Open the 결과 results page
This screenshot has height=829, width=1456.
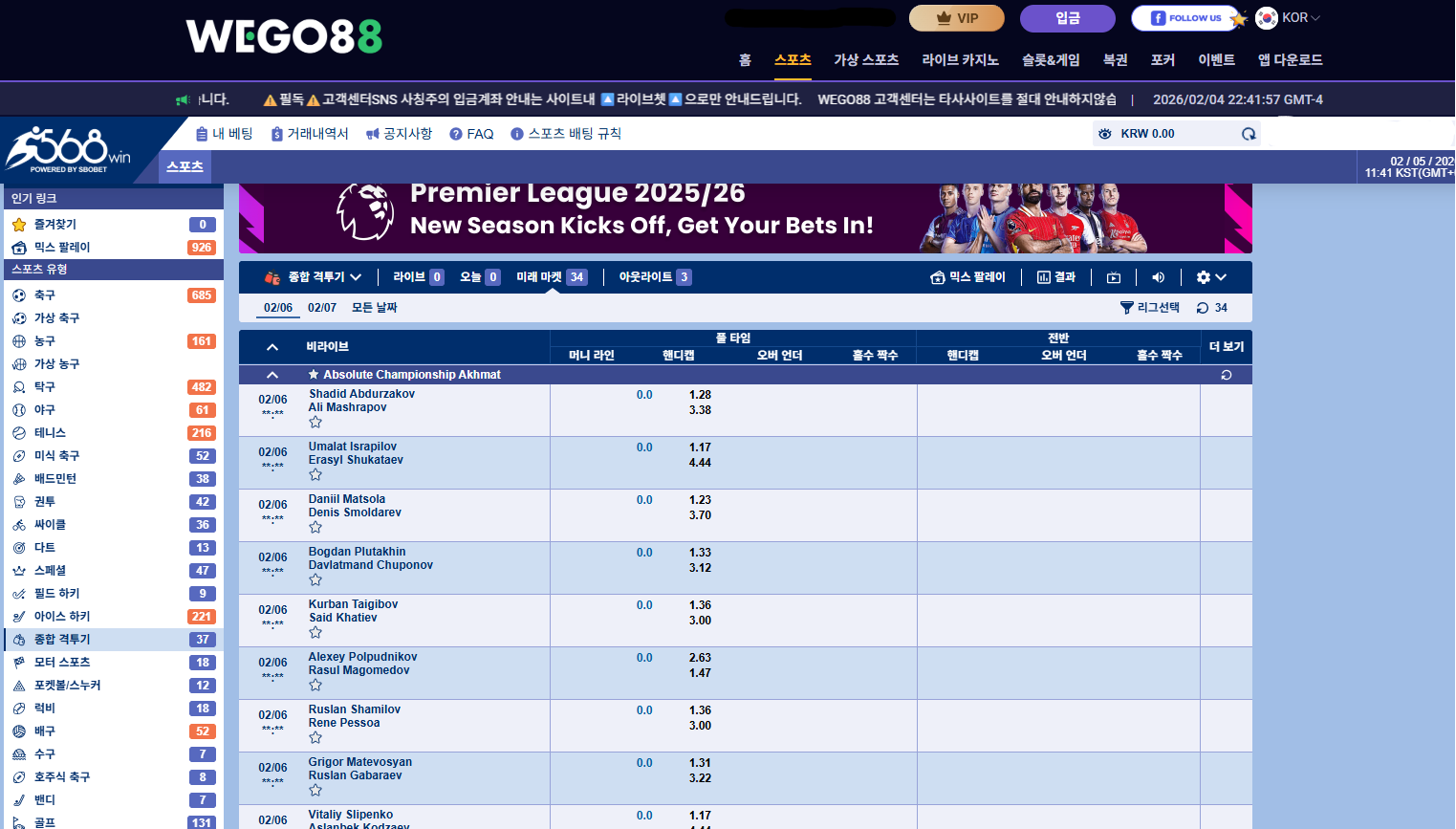click(x=1056, y=277)
